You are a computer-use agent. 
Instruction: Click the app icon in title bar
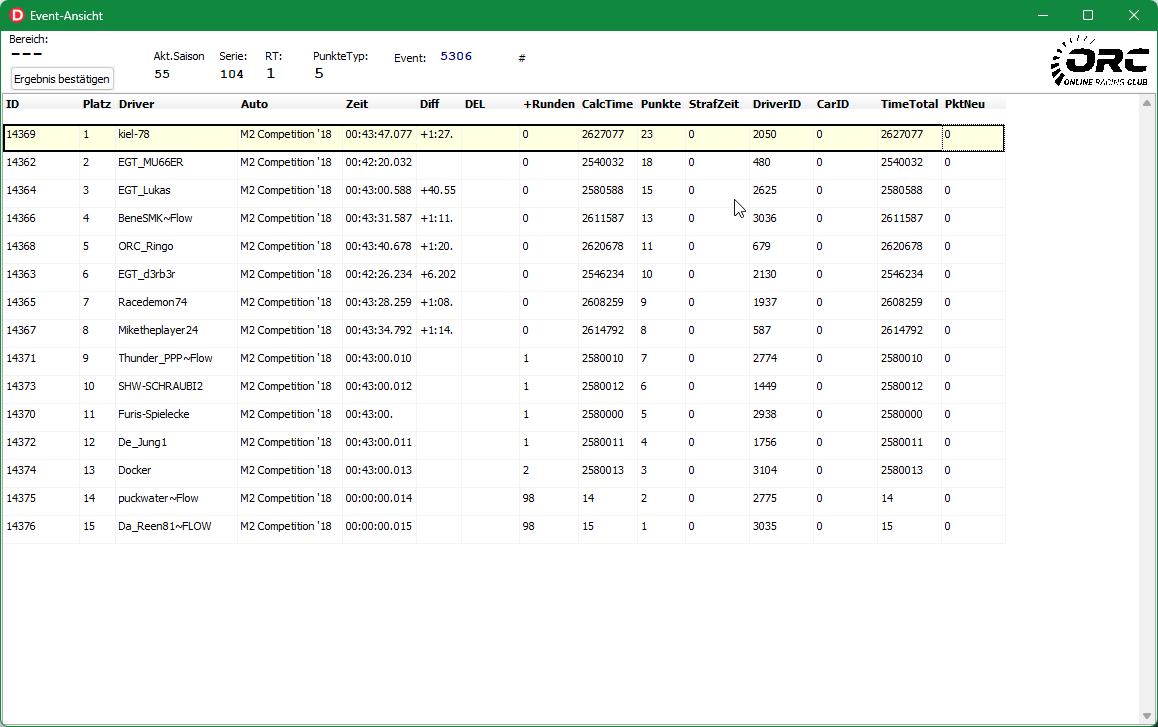[16, 15]
